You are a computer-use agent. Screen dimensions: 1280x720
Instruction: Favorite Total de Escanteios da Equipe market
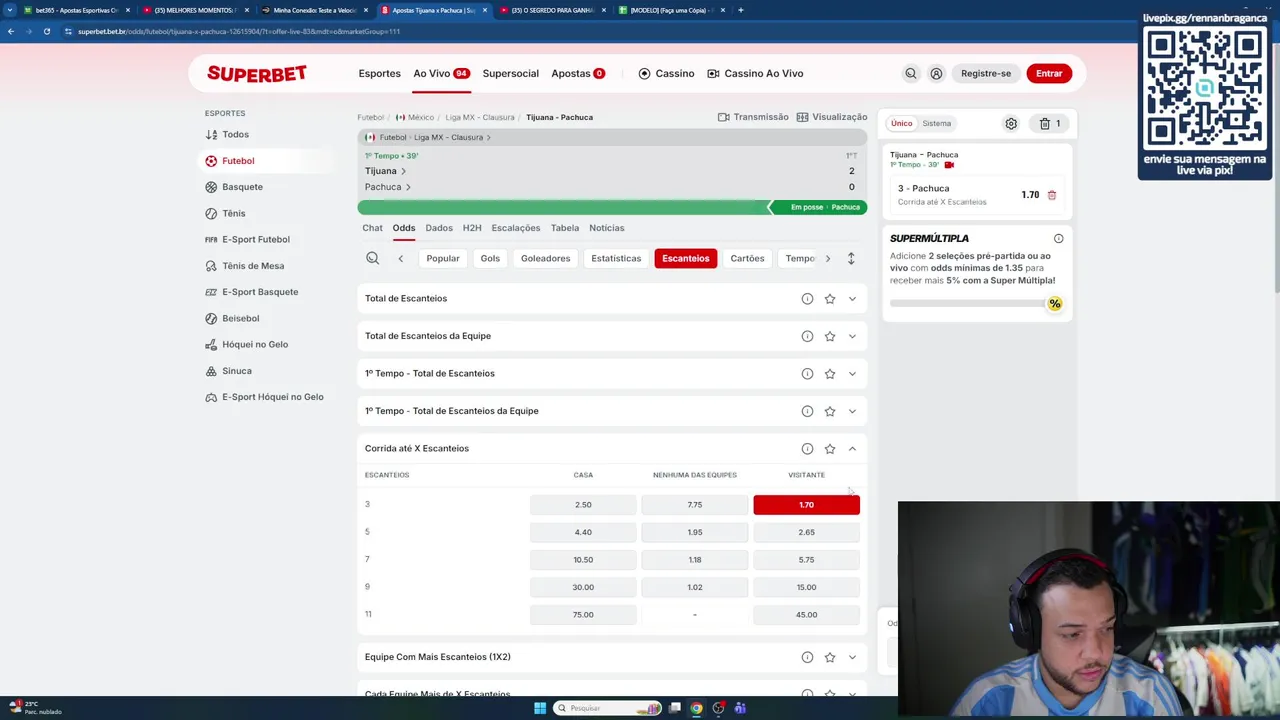pos(830,336)
